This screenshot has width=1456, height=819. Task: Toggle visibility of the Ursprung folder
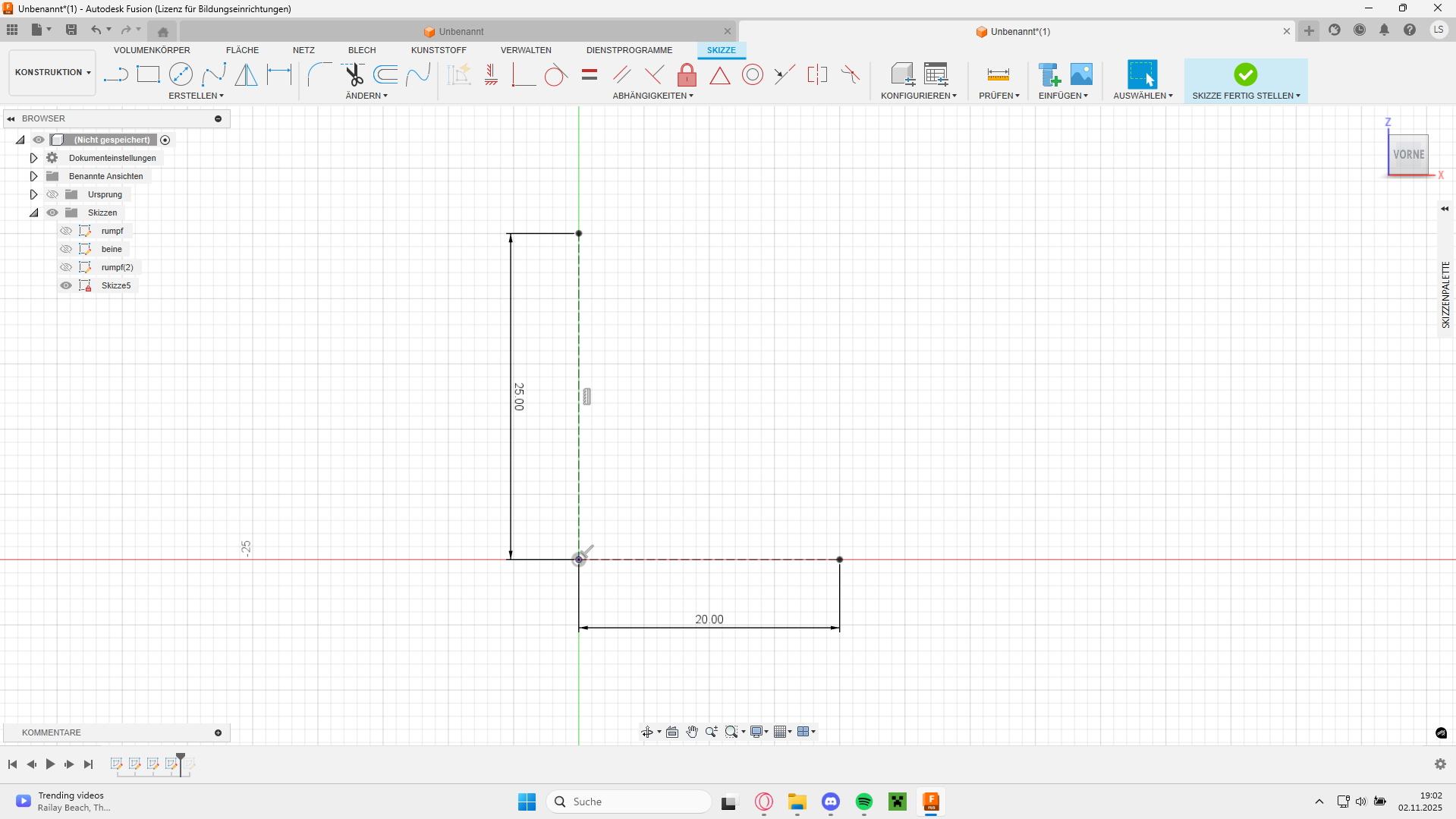click(52, 194)
